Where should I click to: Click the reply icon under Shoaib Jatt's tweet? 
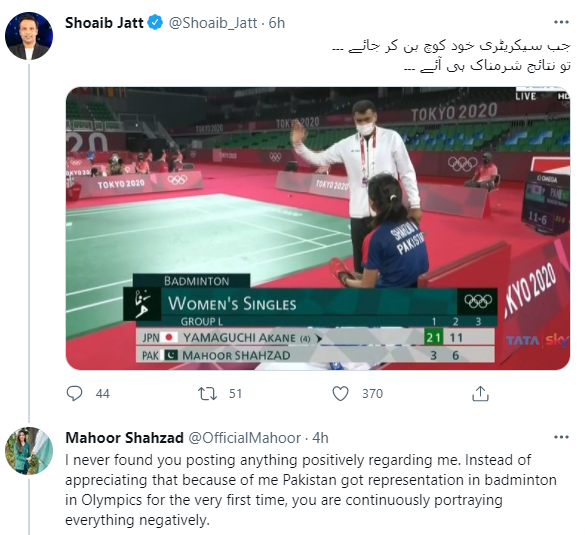click(x=74, y=394)
